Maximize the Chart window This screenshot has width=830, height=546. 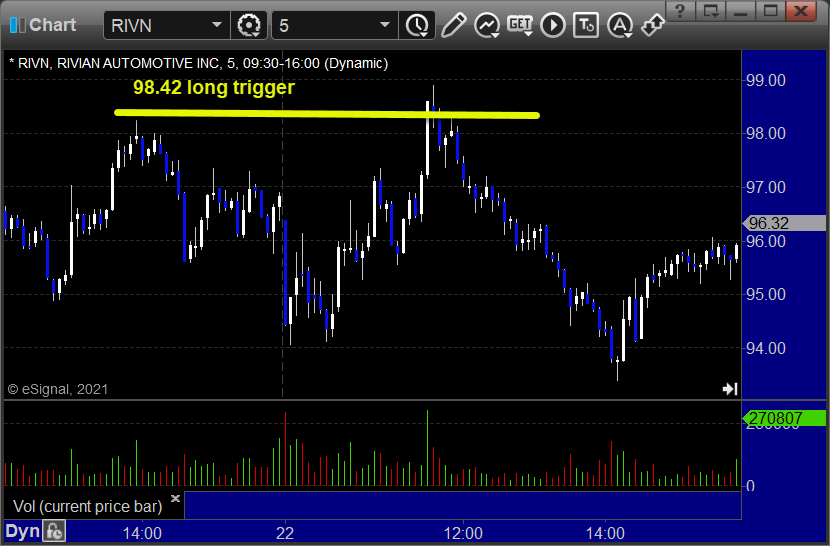click(x=770, y=10)
